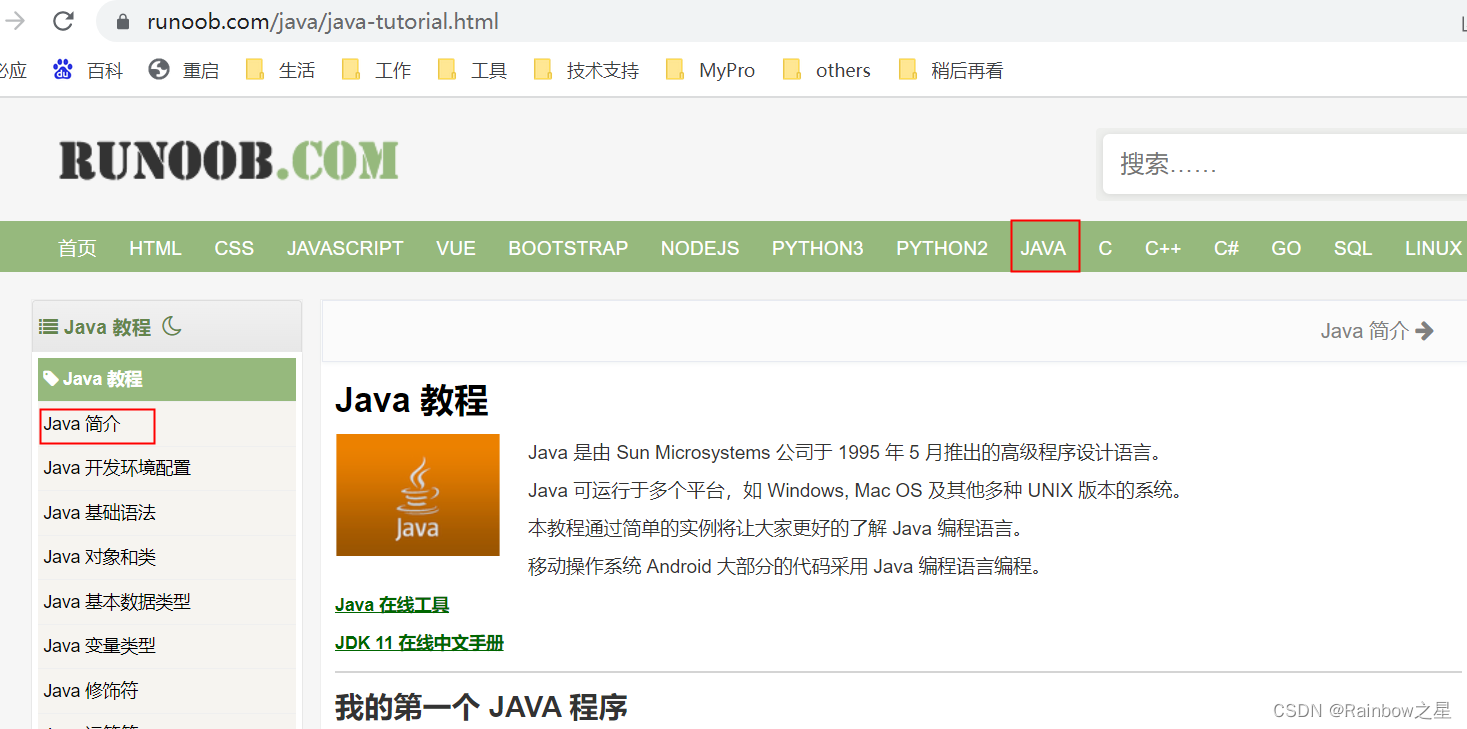Screen dimensions: 1467x729
Task: Open Java 基本数据类型 in the sidebar
Action: (117, 602)
